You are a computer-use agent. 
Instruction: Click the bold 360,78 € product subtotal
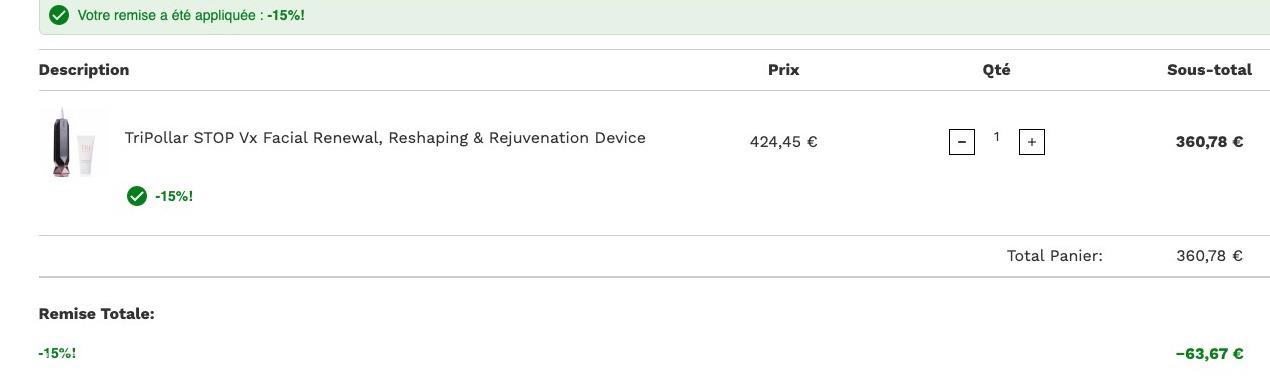(x=1209, y=142)
